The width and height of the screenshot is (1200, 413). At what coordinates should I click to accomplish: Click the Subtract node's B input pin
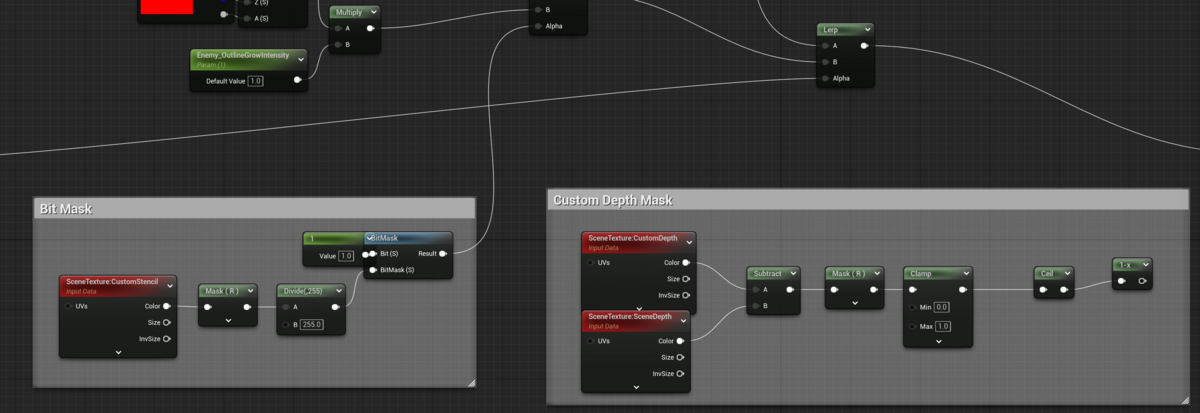(x=755, y=305)
